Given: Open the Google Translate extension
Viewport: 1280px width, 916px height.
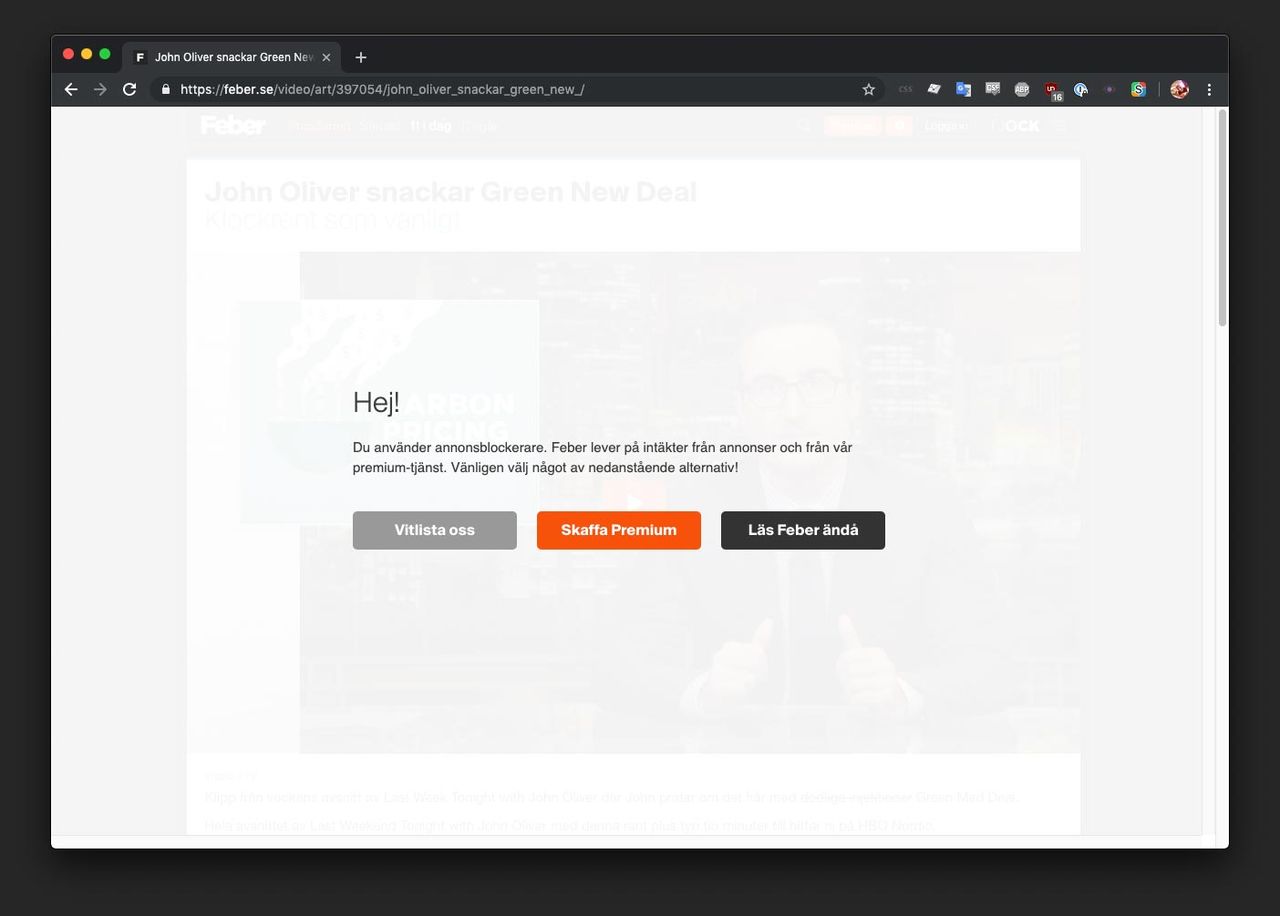Looking at the screenshot, I should pyautogui.click(x=963, y=89).
